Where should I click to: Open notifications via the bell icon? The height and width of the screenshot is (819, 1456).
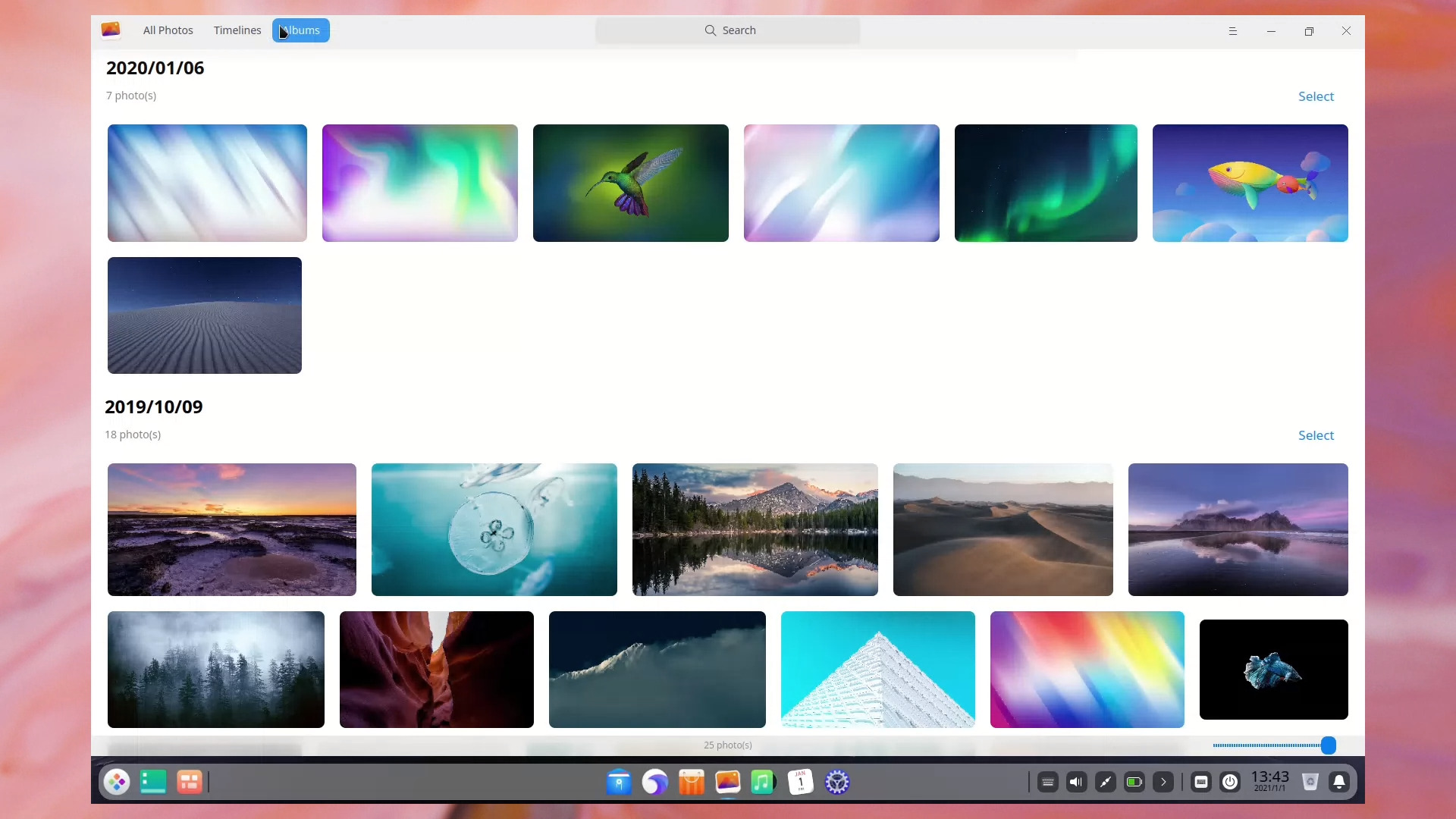[x=1339, y=782]
